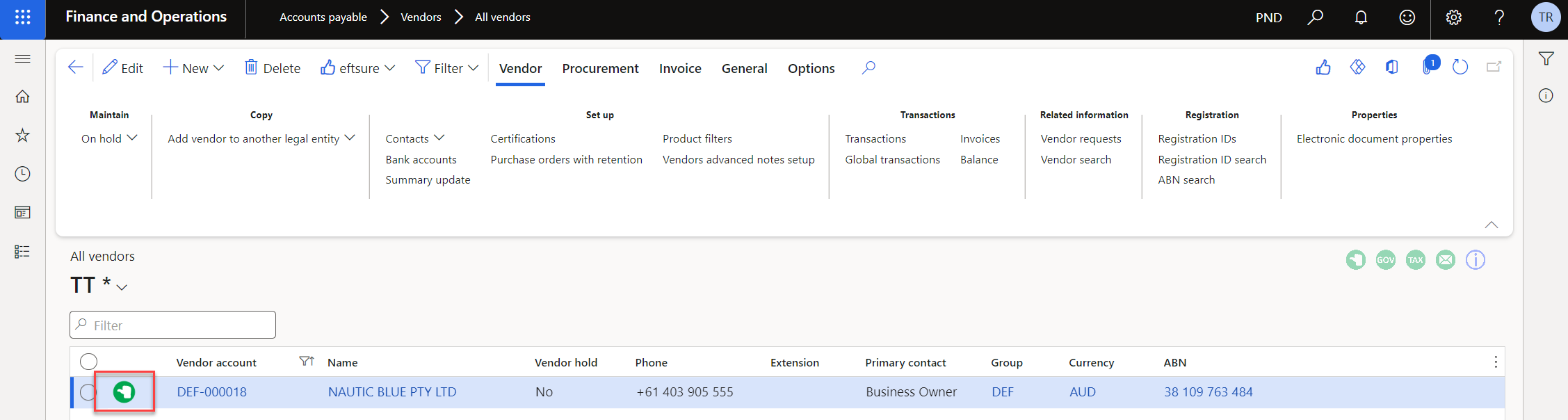
Task: Open Global transactions
Action: point(893,159)
